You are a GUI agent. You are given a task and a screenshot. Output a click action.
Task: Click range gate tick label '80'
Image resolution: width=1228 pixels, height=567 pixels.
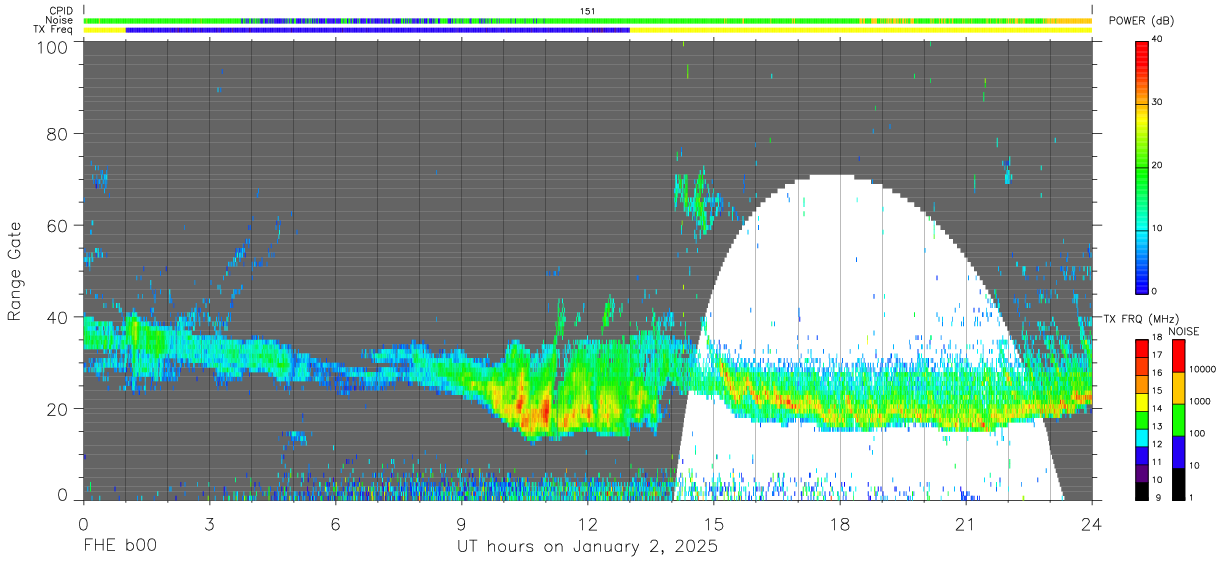[57, 135]
